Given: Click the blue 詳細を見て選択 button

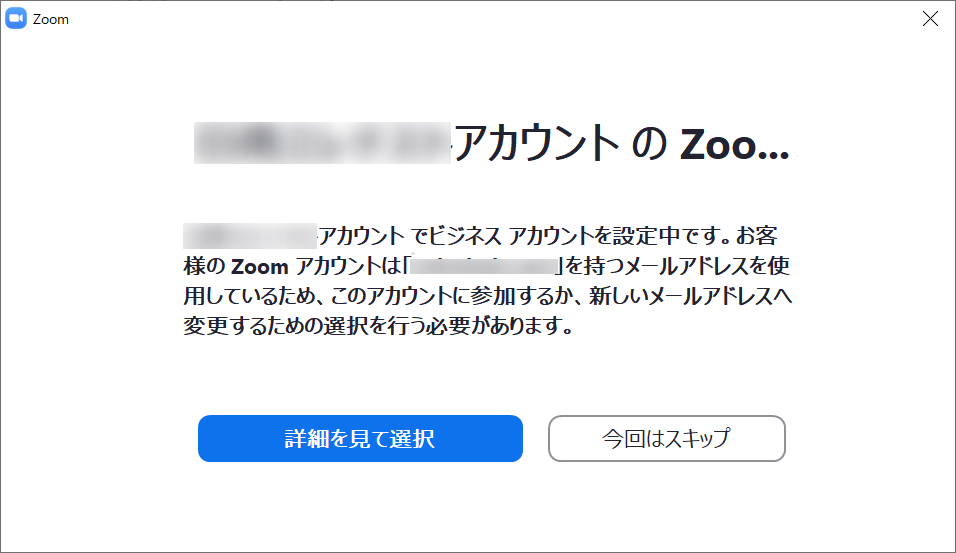Looking at the screenshot, I should pos(360,438).
